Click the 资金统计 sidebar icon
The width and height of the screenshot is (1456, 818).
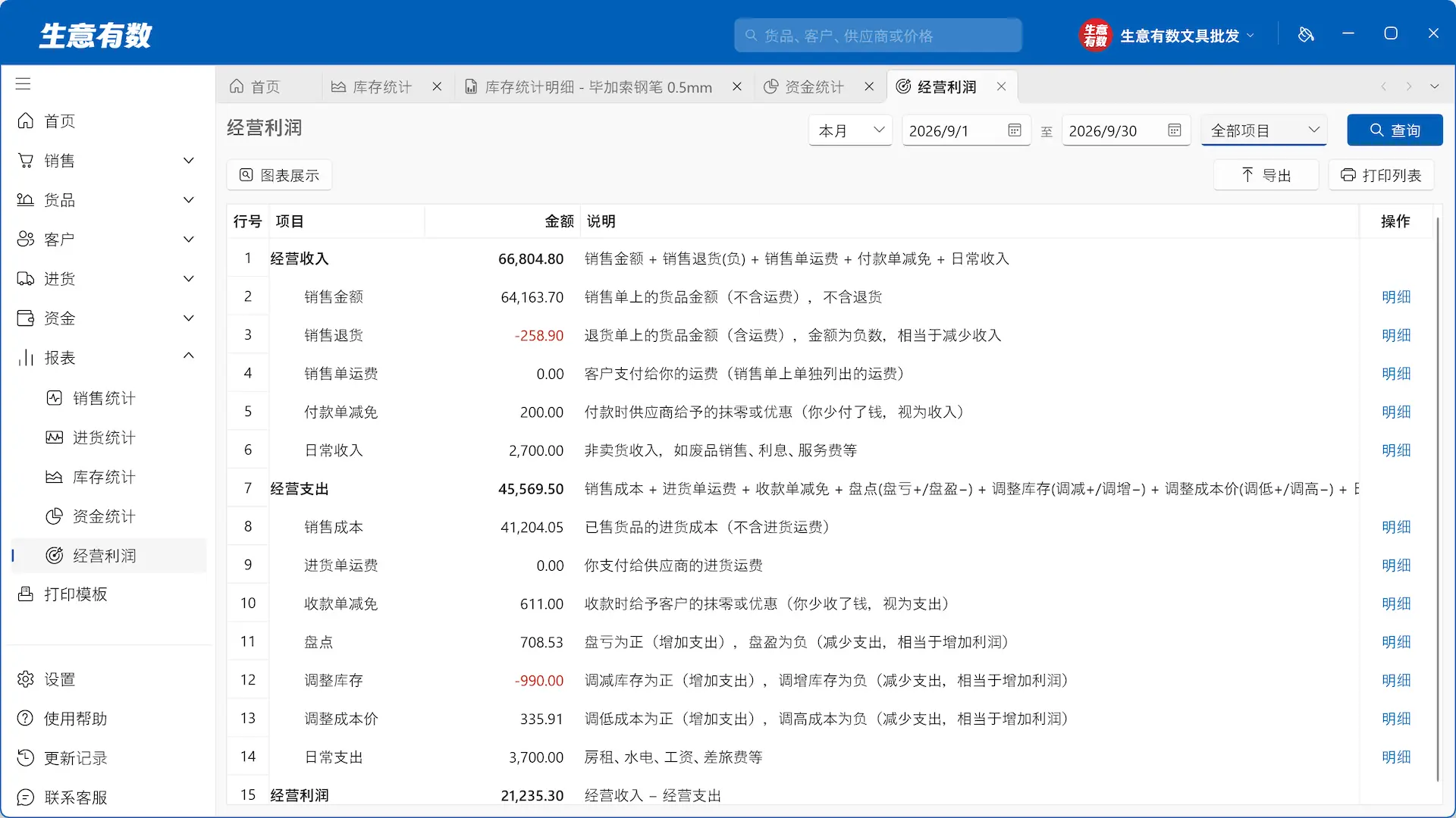tap(55, 516)
